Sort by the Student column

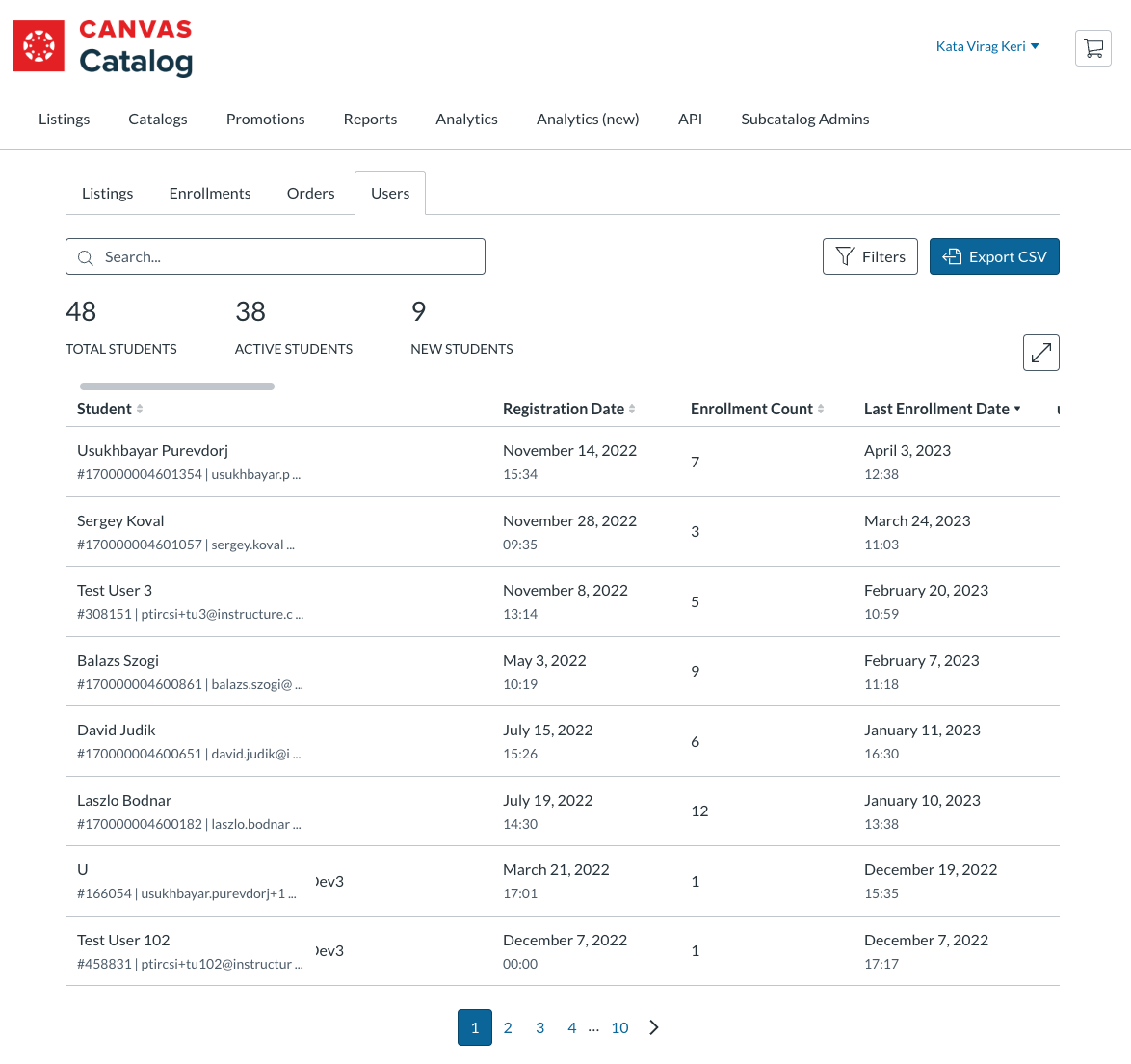coord(110,409)
